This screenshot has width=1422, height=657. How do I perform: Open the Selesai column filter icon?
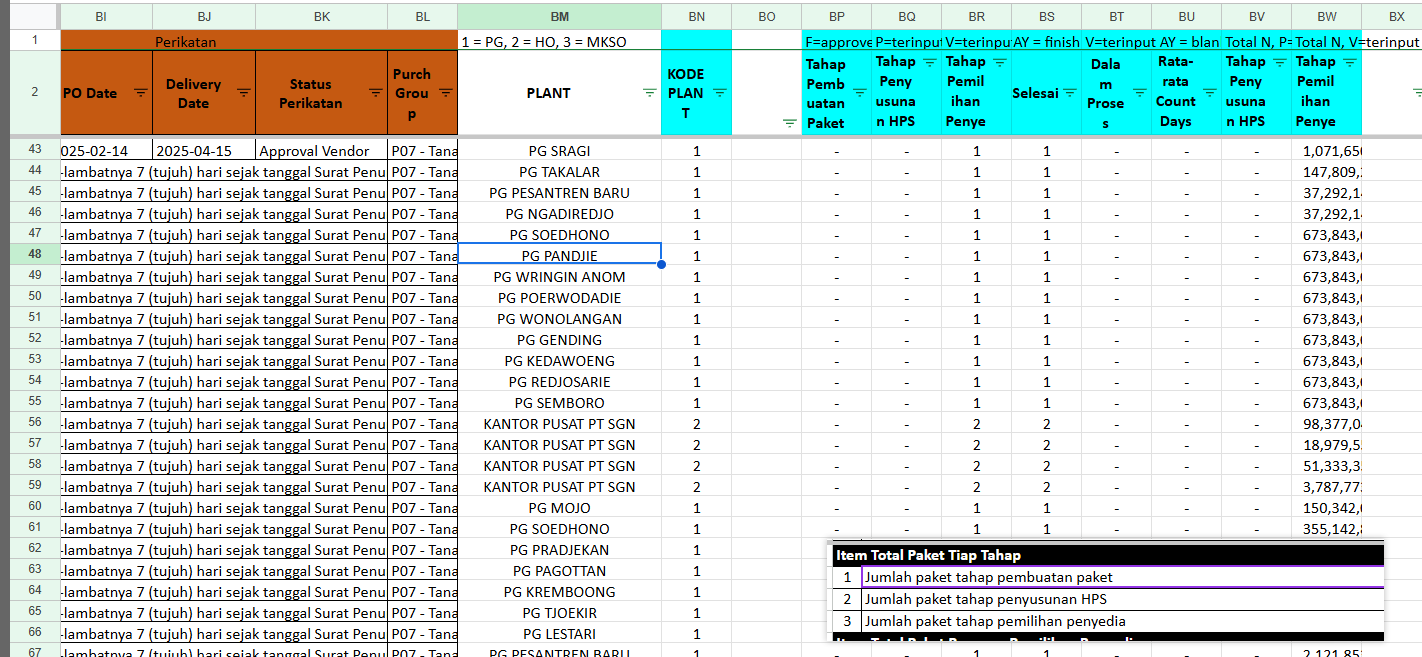pos(1069,92)
